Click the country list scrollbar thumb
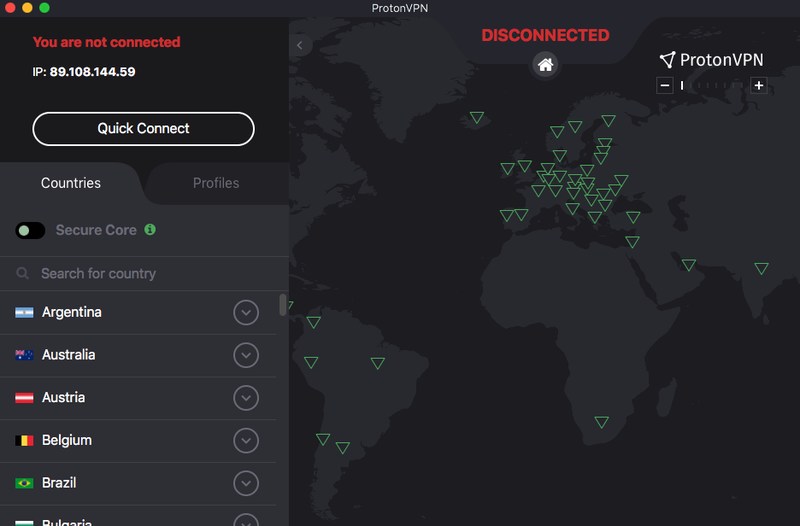 pyautogui.click(x=283, y=305)
